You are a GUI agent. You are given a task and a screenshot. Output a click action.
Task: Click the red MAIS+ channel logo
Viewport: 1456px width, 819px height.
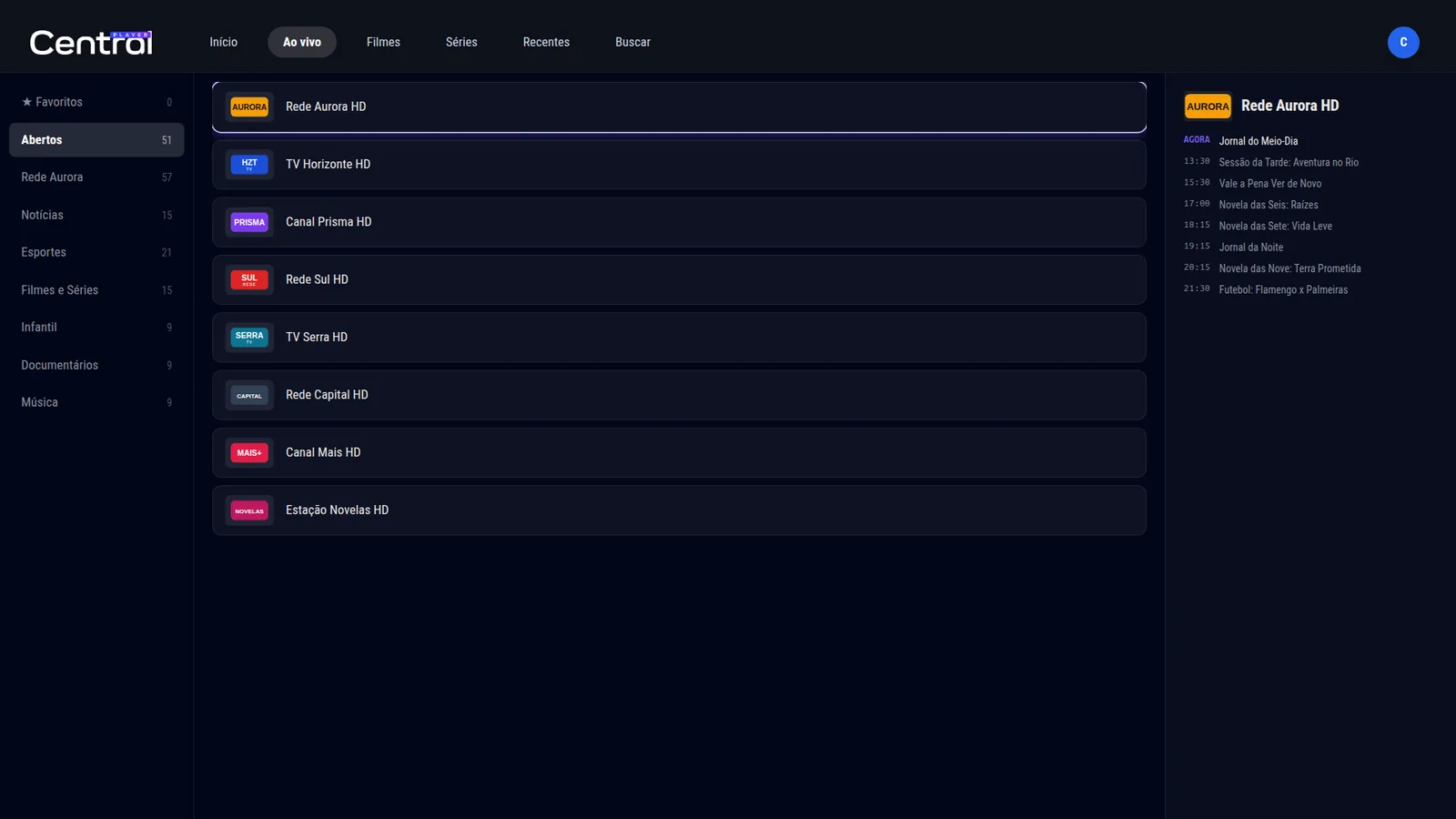[x=249, y=452]
